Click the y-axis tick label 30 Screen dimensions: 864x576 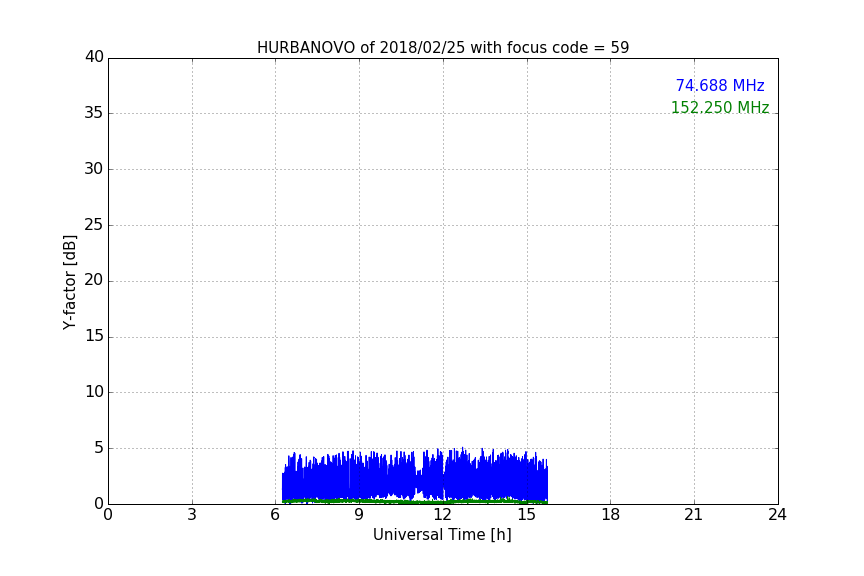coord(94,169)
